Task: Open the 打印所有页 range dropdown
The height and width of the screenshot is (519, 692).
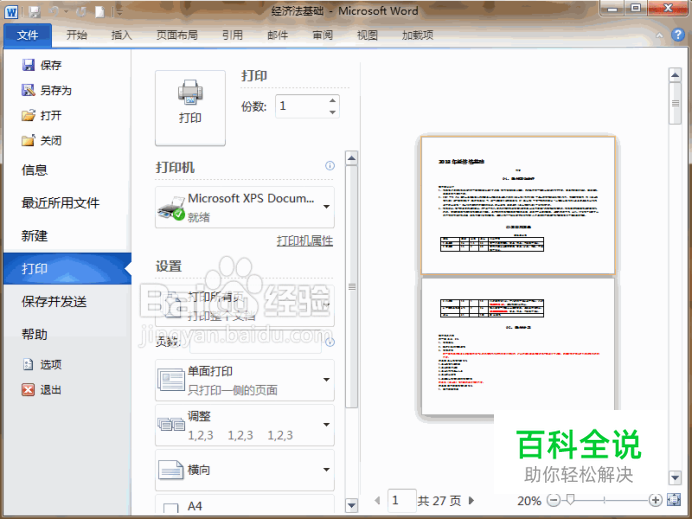Action: 244,306
